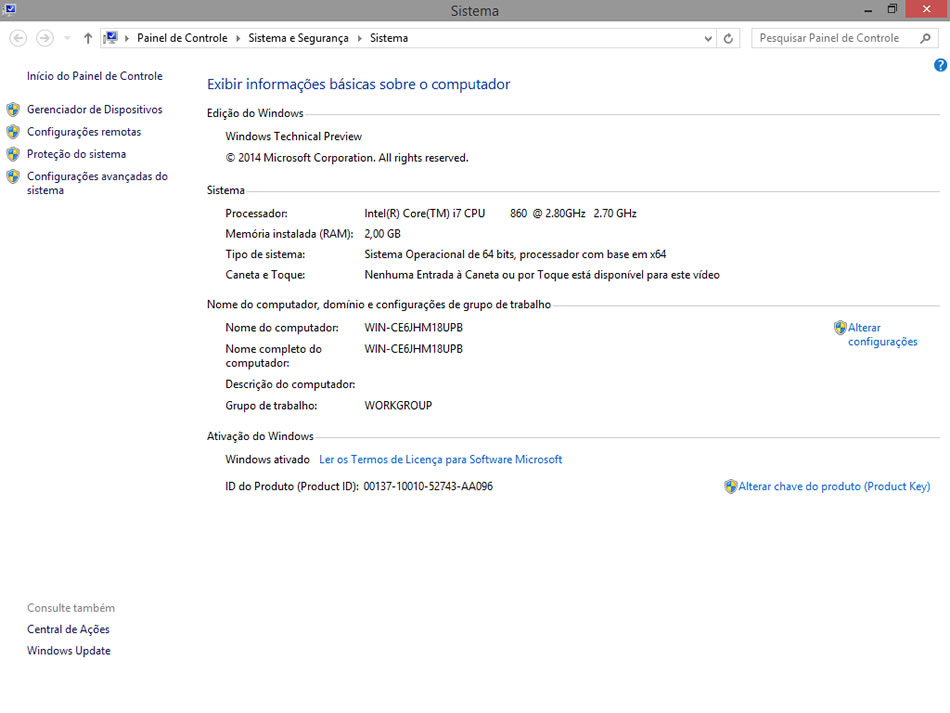Refresh the System page
Viewport: 950px width, 713px height.
click(728, 39)
